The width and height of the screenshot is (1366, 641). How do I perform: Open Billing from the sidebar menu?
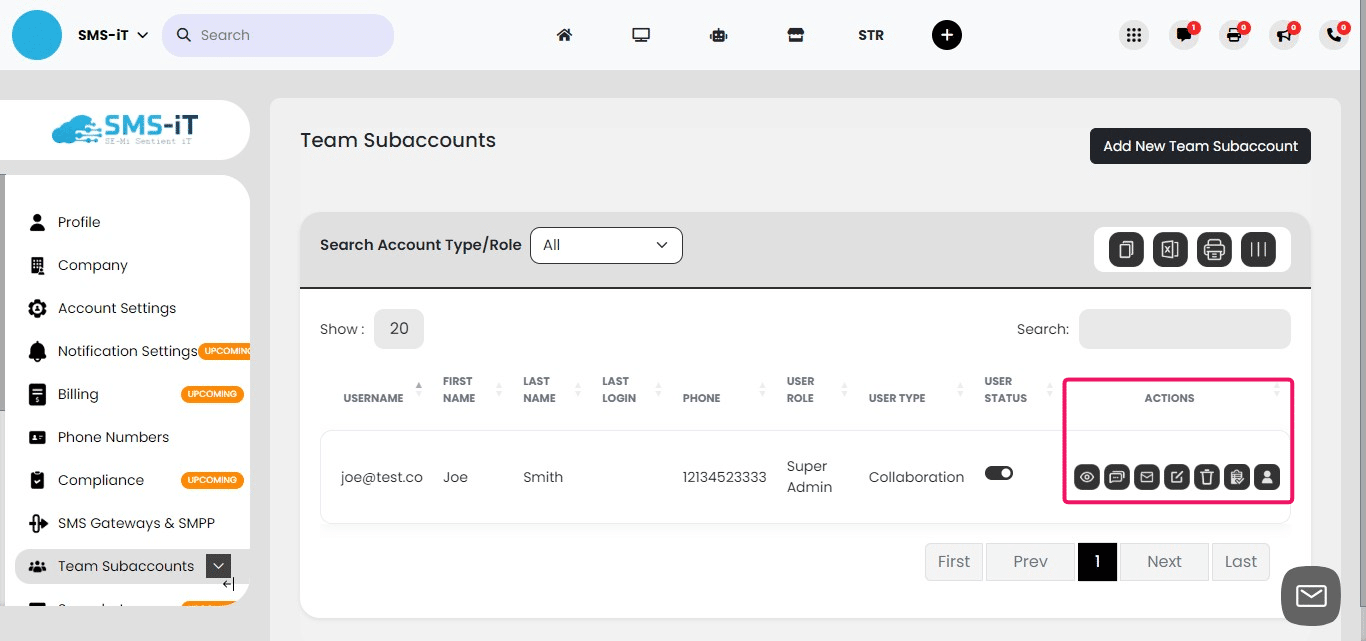pyautogui.click(x=79, y=394)
